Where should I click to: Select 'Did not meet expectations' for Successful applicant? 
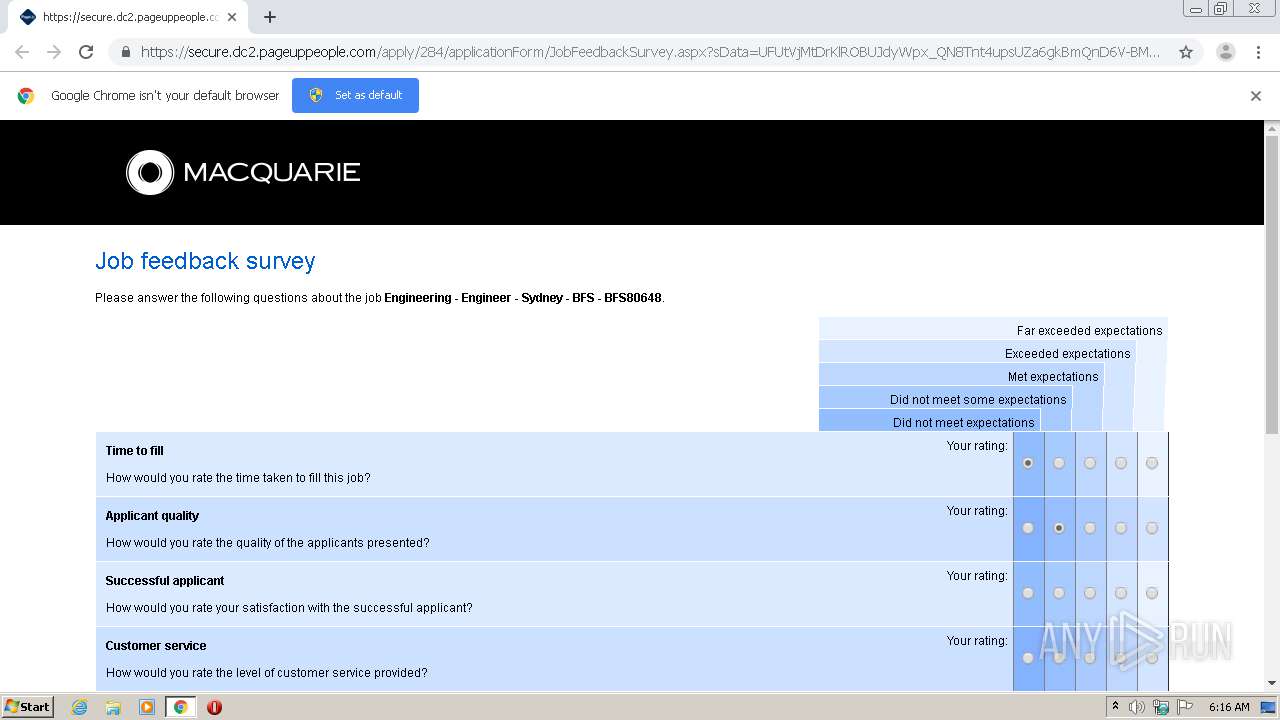(1028, 593)
